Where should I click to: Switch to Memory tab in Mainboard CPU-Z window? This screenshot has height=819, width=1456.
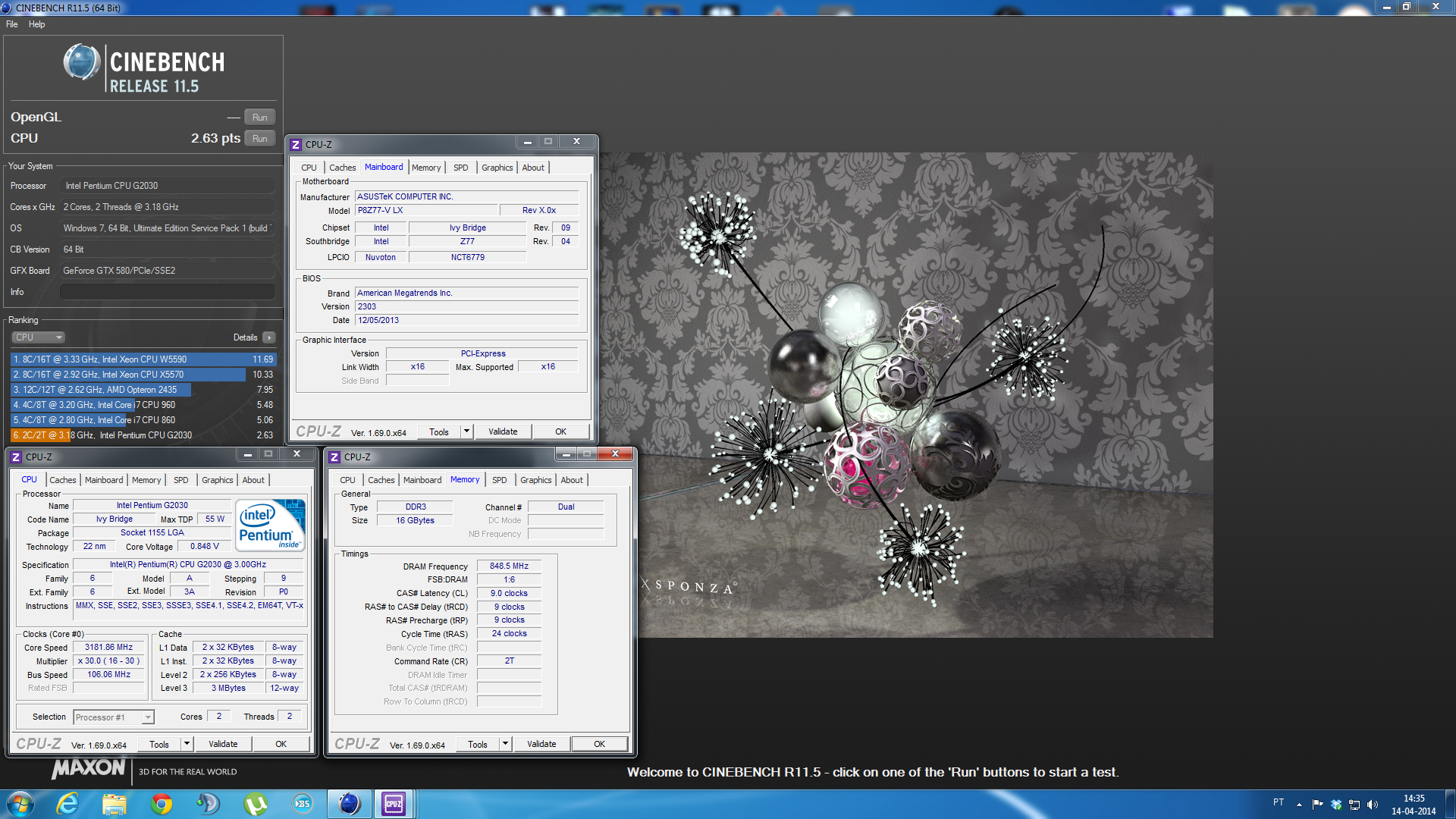(x=426, y=168)
